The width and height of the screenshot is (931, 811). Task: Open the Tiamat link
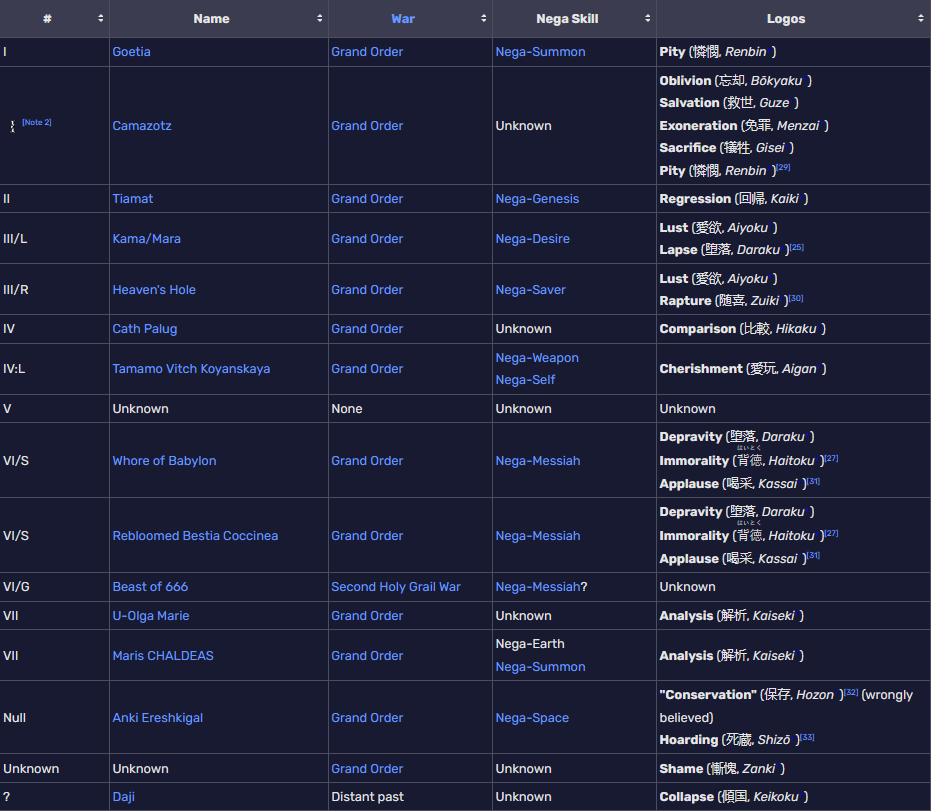[132, 199]
